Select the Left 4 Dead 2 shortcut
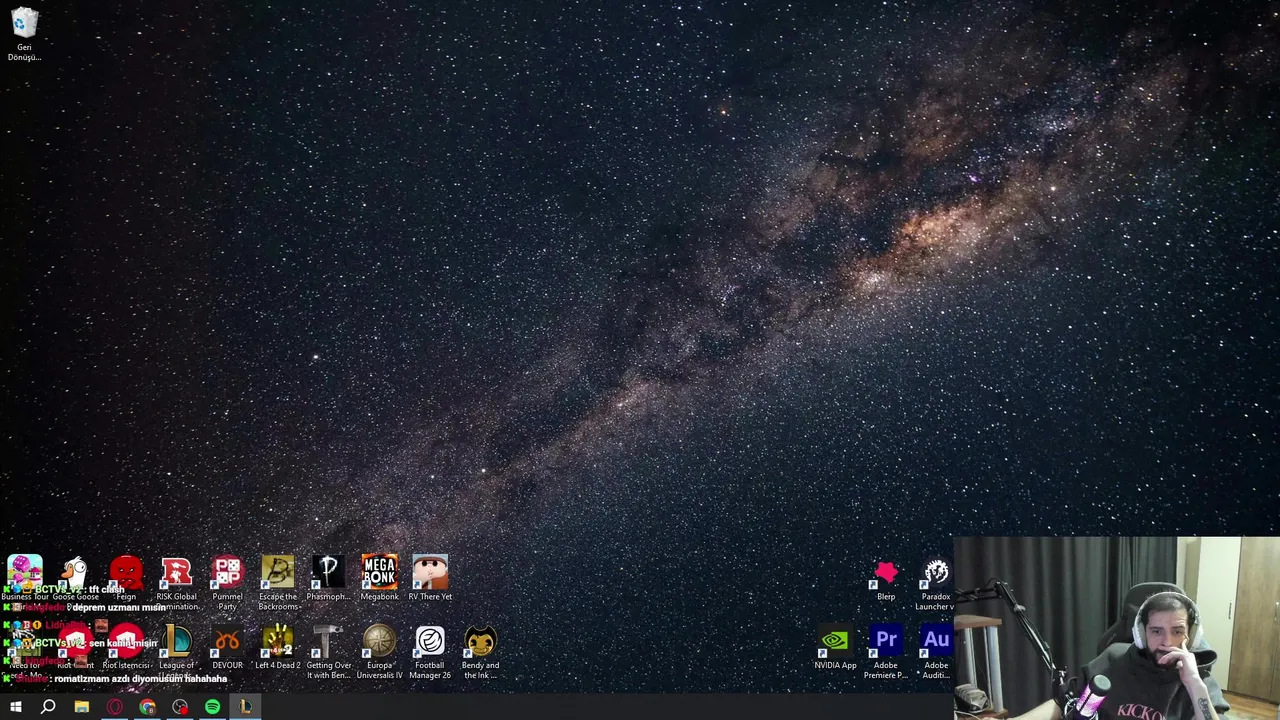Viewport: 1280px width, 720px height. [278, 647]
